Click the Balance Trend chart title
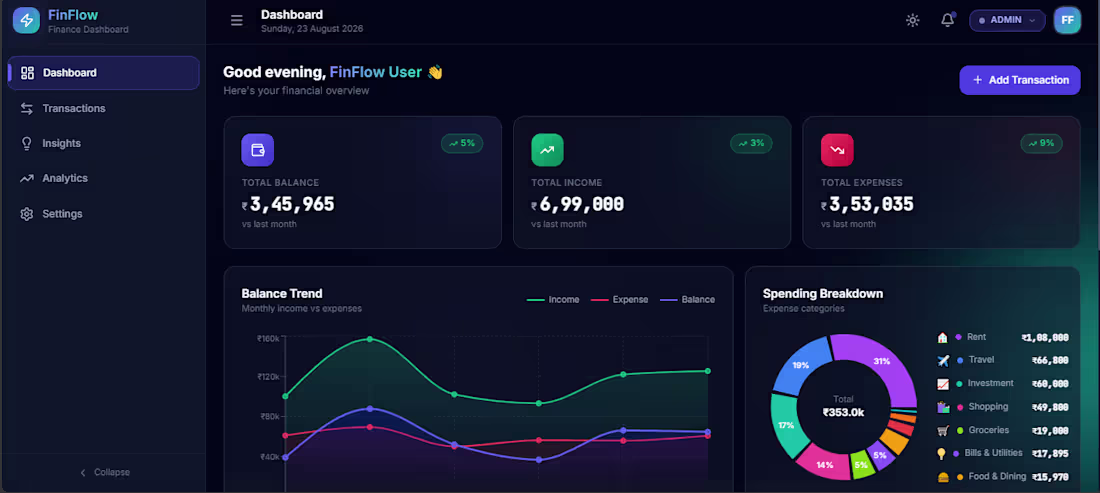 pyautogui.click(x=282, y=293)
